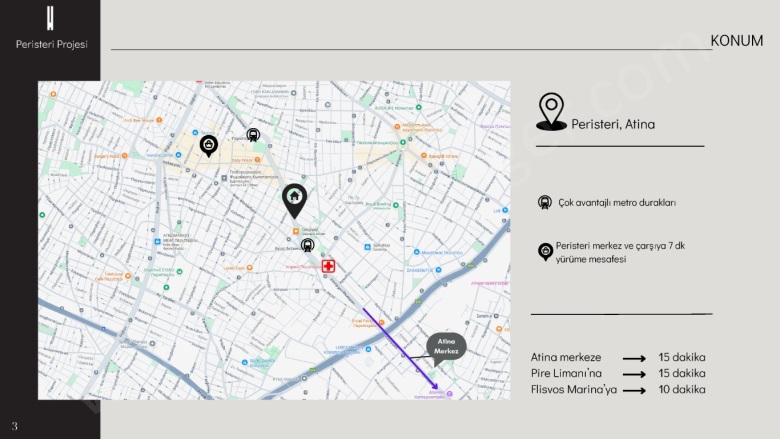This screenshot has width=780, height=439.
Task: Select the shopping bag pin on the map
Action: [x=208, y=146]
